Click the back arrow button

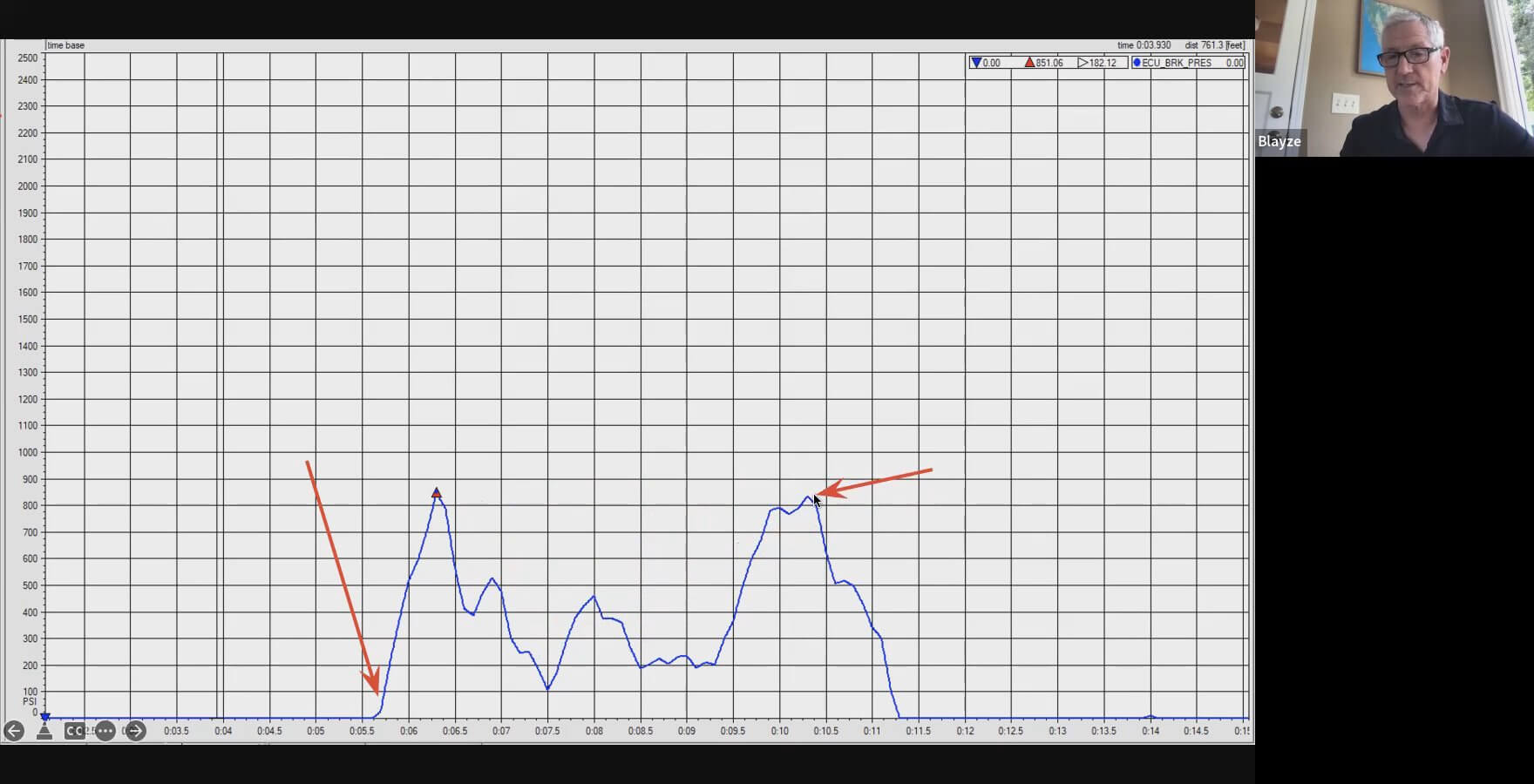point(14,731)
